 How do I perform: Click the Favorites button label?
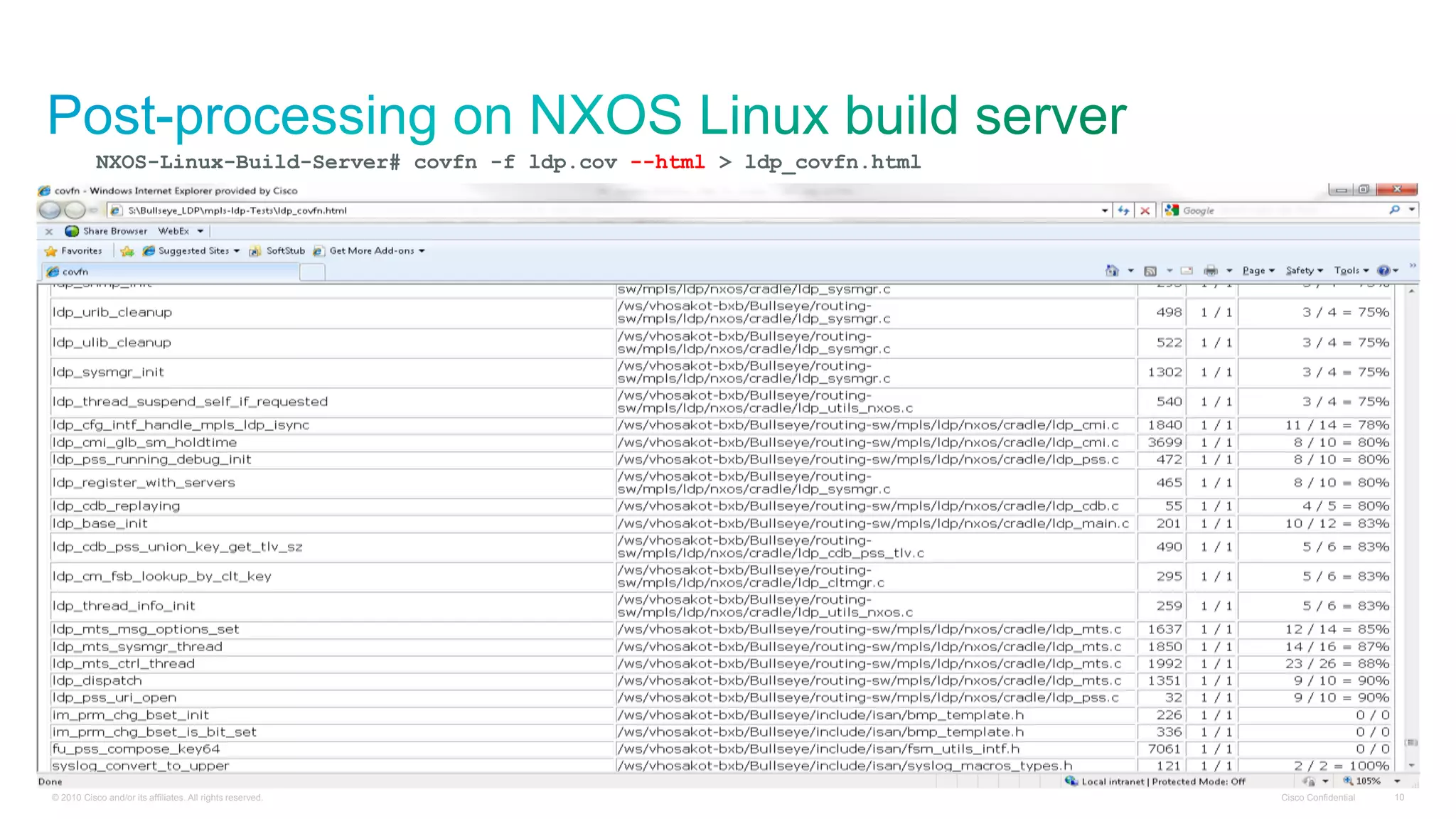pyautogui.click(x=81, y=251)
